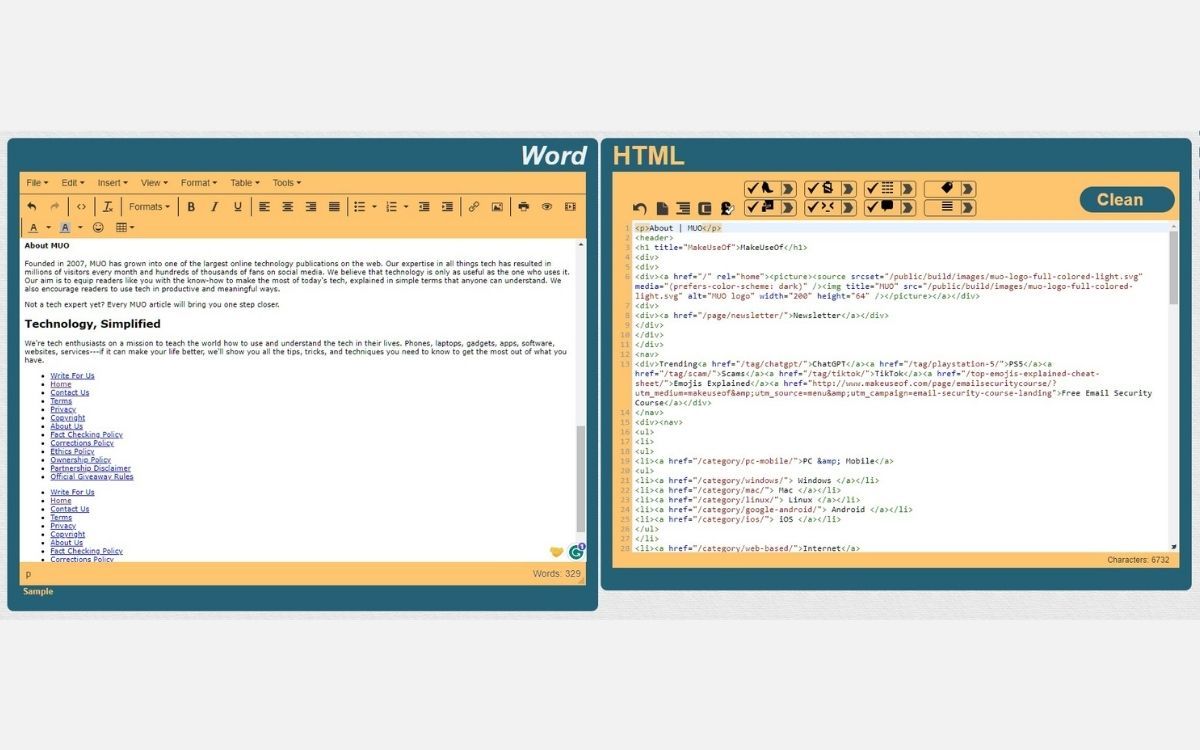Open the Tools menu
Viewport: 1200px width, 750px height.
(286, 183)
